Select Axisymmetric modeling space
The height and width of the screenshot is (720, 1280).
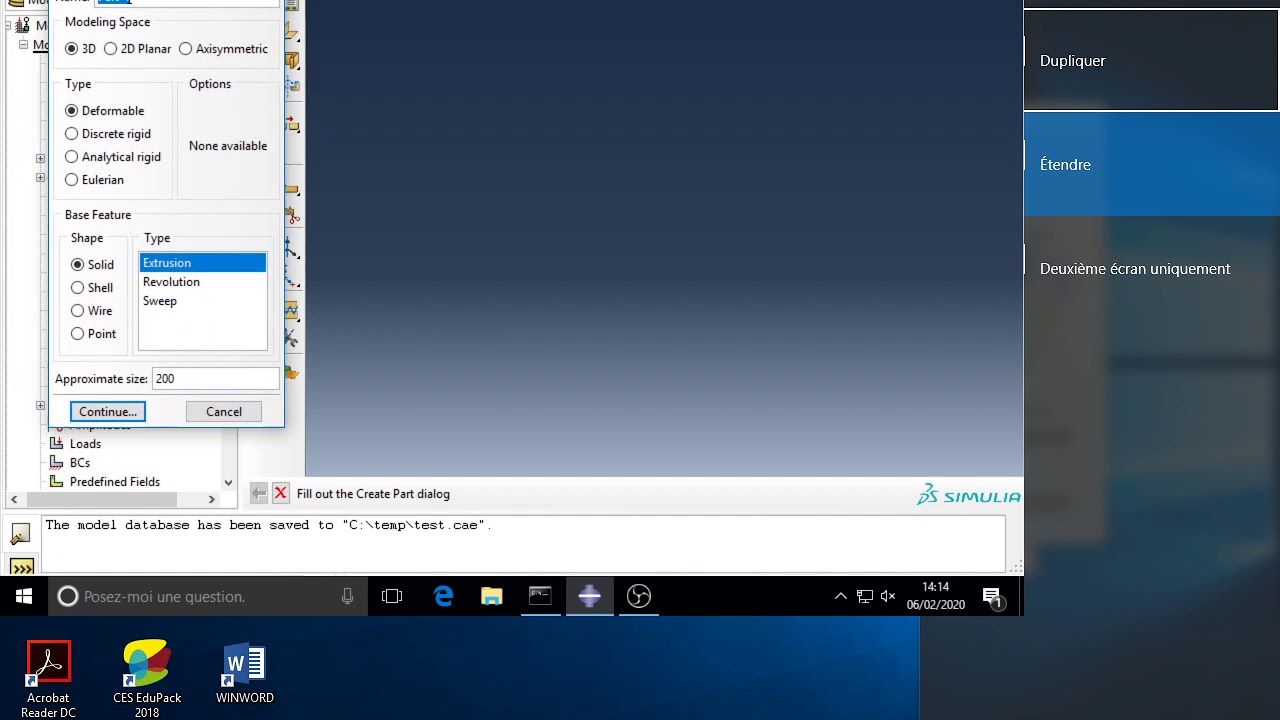tap(223, 49)
